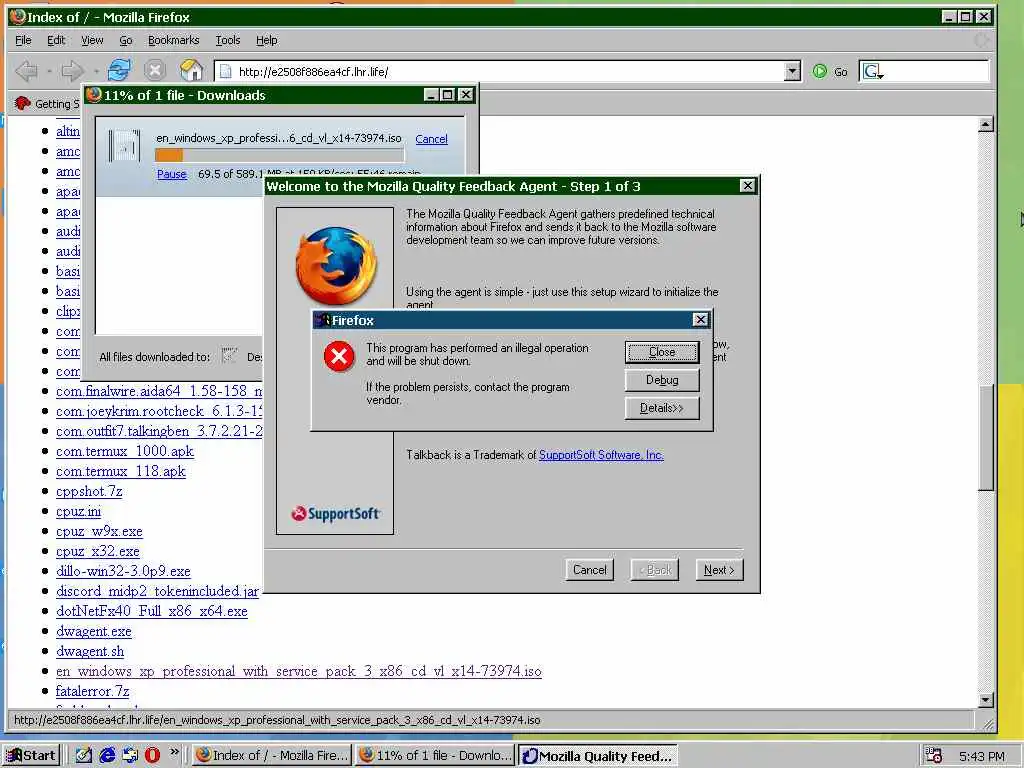The width and height of the screenshot is (1024, 768).
Task: Pause the download in Downloads window
Action: 172,174
